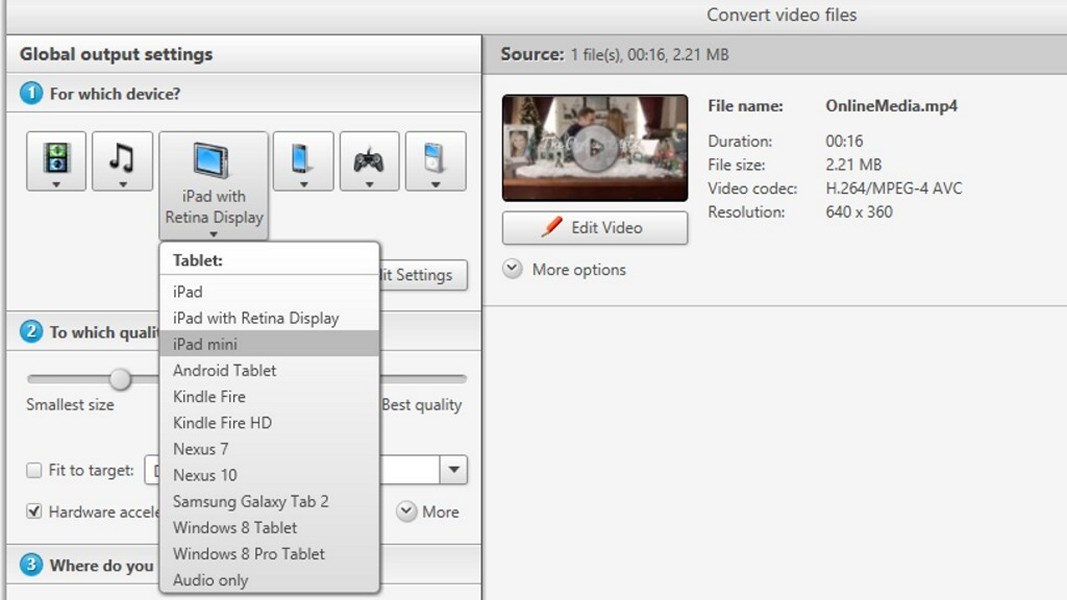Click the Smallest size slider label

[70, 405]
